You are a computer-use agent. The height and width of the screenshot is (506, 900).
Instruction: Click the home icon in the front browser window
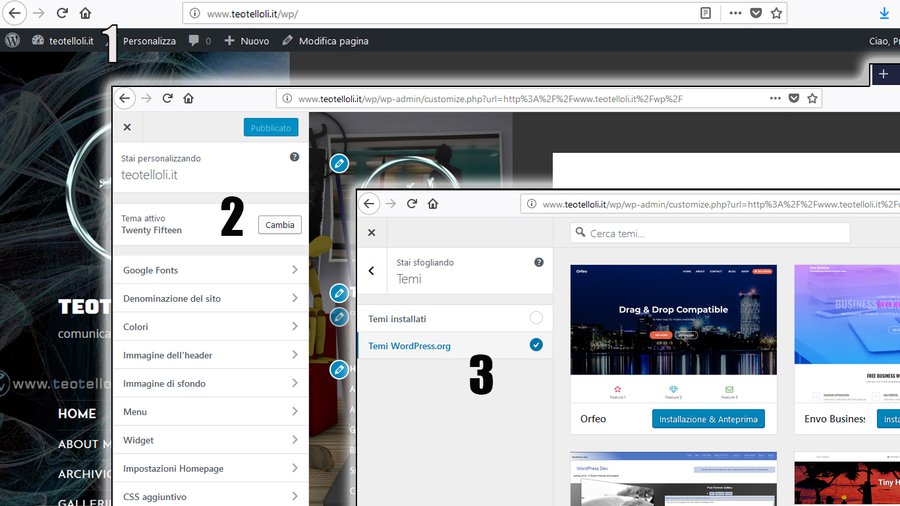point(433,204)
